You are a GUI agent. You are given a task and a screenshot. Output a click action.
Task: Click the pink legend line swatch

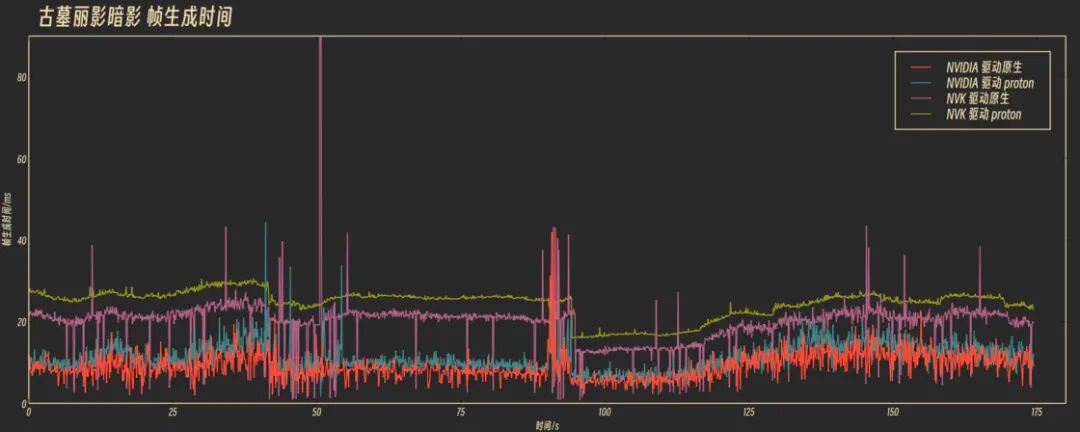pos(921,99)
